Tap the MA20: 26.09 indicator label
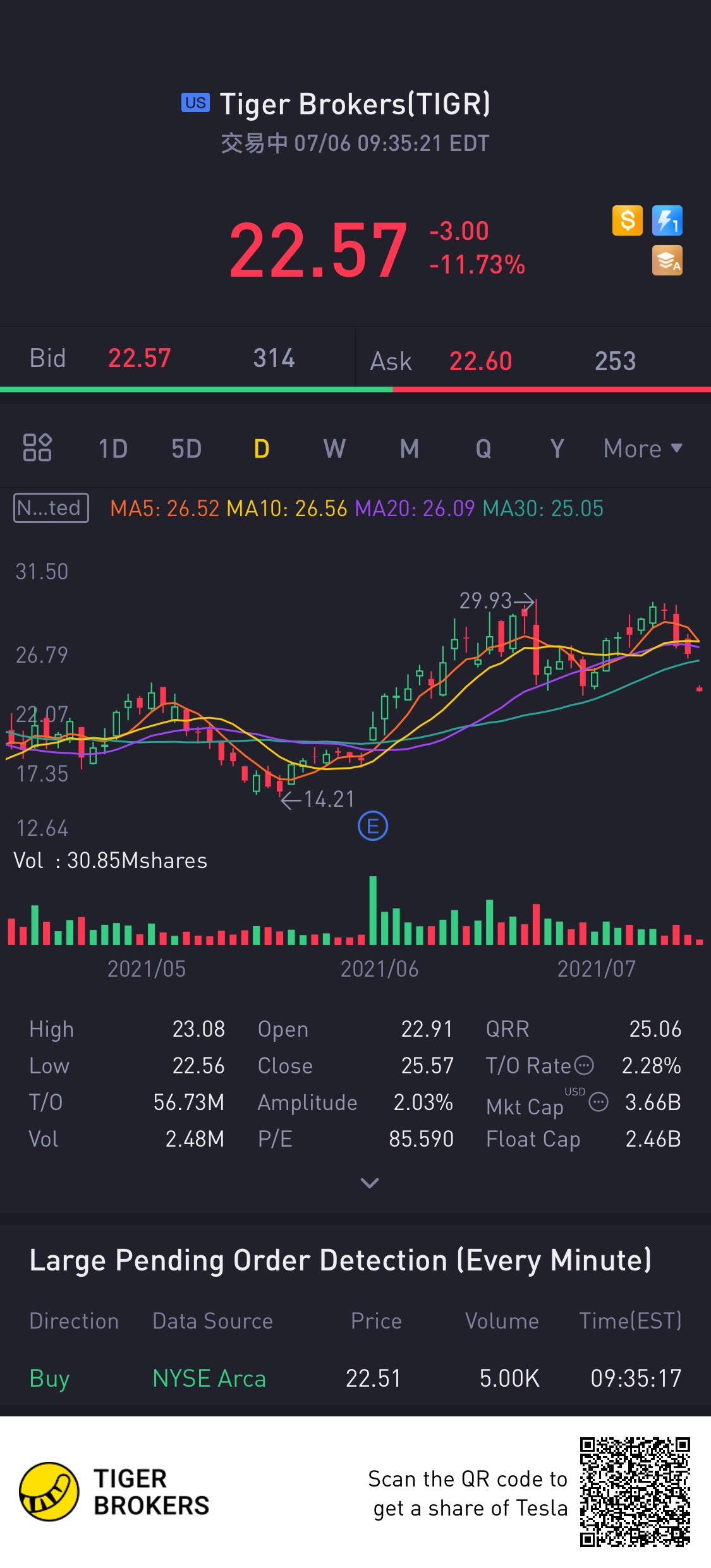 click(x=415, y=509)
